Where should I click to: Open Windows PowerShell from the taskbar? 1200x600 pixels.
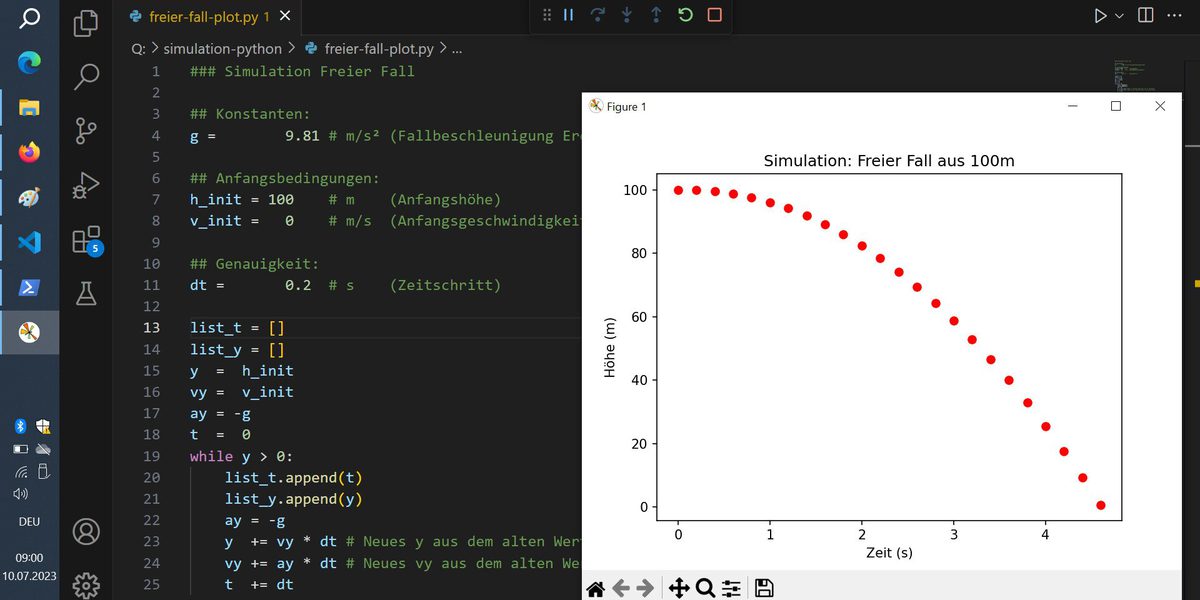(x=29, y=288)
